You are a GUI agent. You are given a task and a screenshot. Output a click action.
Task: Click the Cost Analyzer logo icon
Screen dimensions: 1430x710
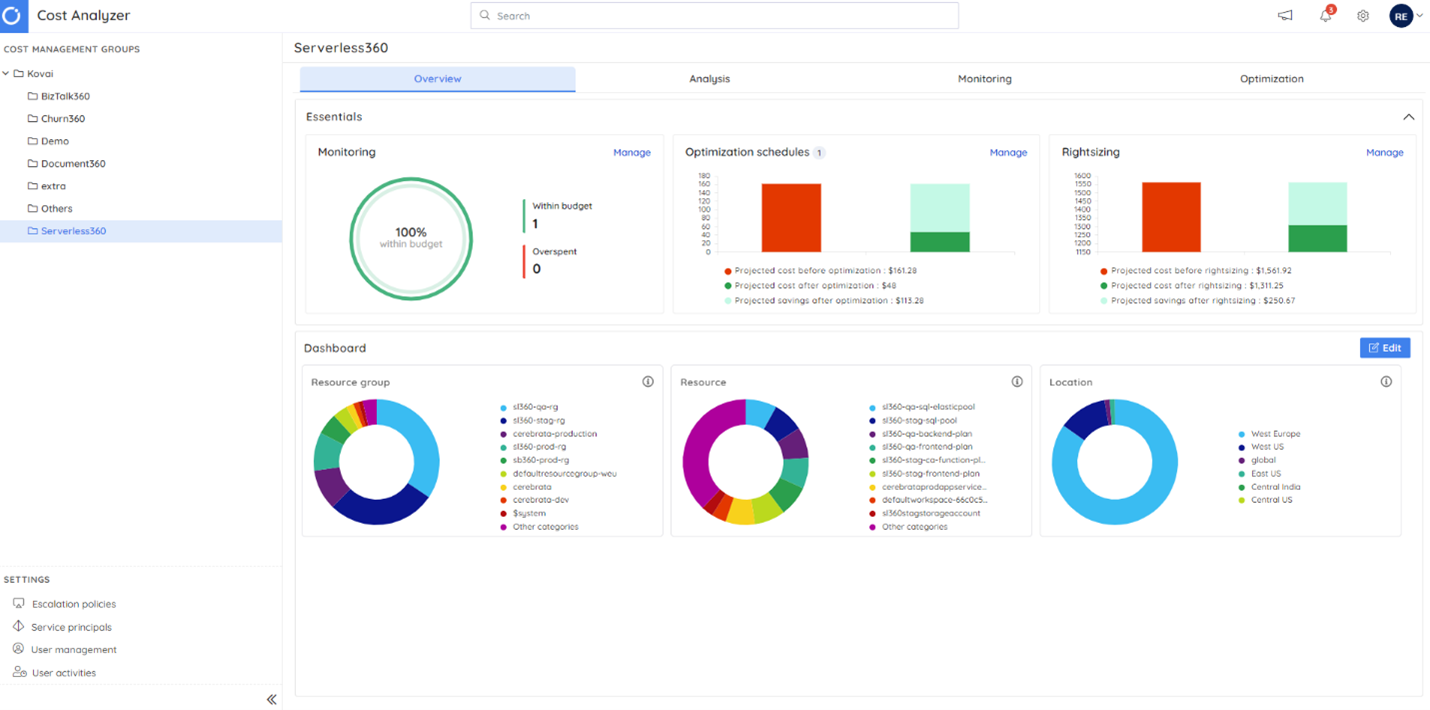[13, 15]
